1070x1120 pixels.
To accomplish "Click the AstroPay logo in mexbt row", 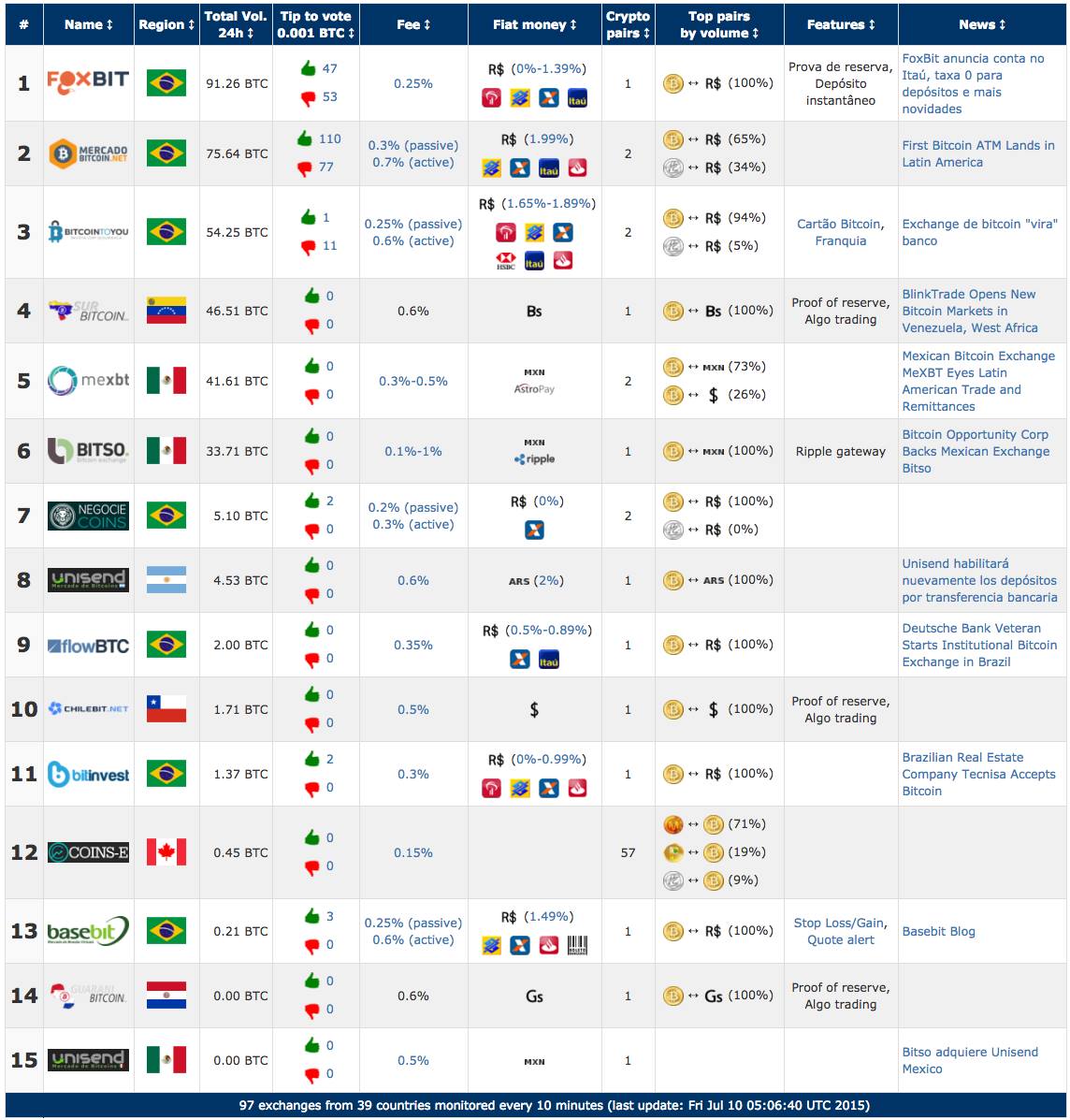I will (x=535, y=389).
